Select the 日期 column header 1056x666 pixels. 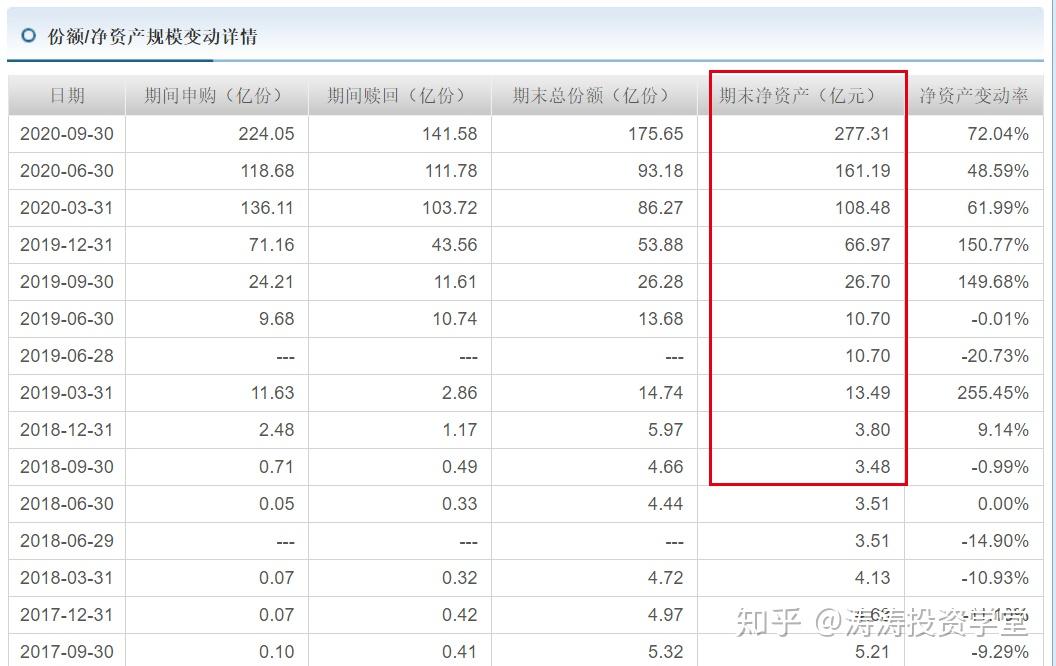pyautogui.click(x=64, y=95)
